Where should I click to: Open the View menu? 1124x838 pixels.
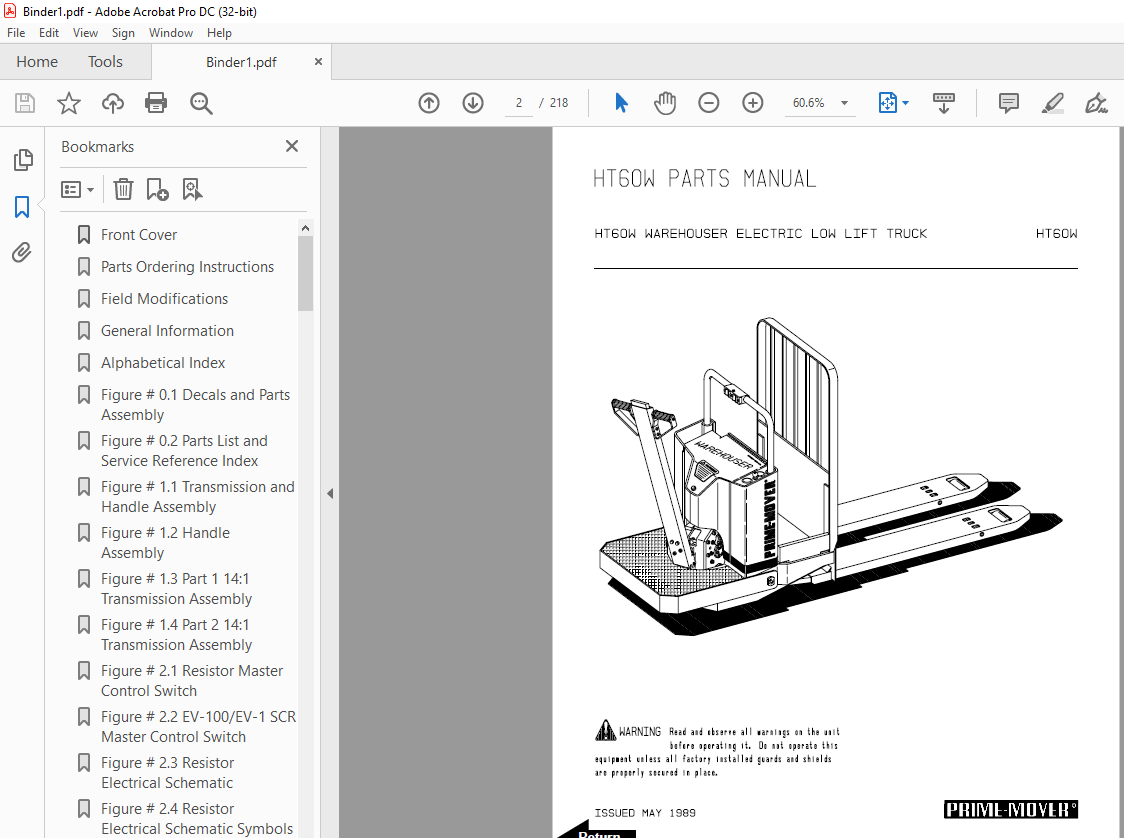(x=85, y=33)
